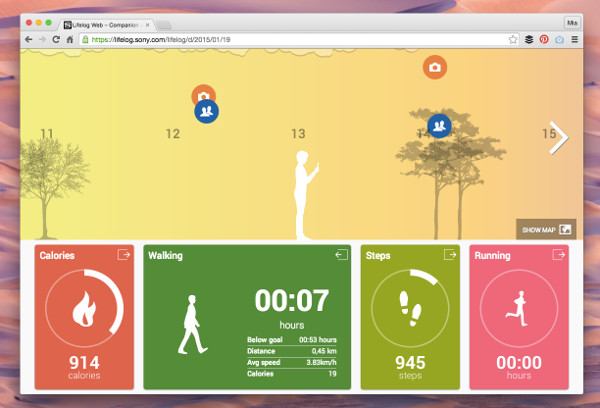The width and height of the screenshot is (600, 408).
Task: Click hour 12 on the timeline
Action: click(173, 134)
